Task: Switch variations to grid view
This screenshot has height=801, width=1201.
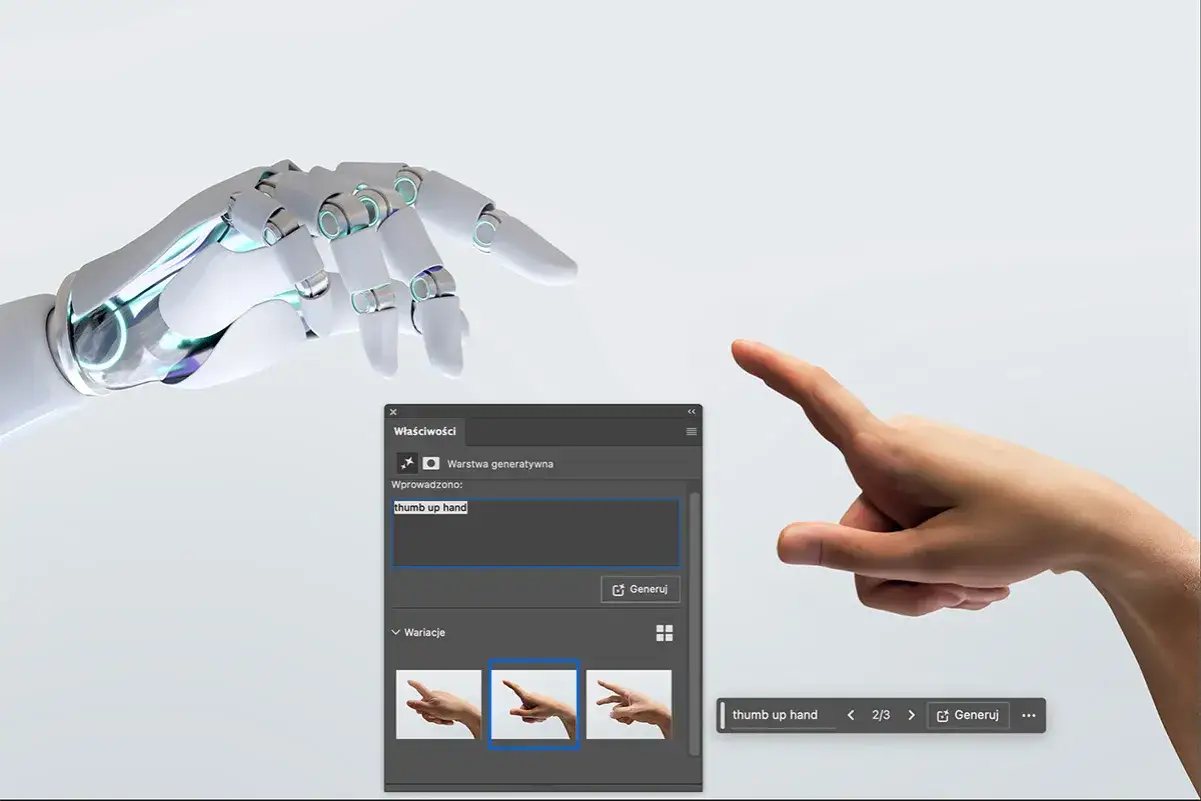Action: point(664,633)
